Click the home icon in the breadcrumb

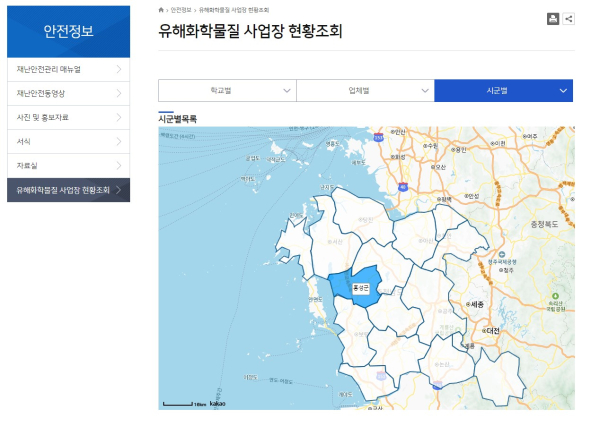point(161,9)
